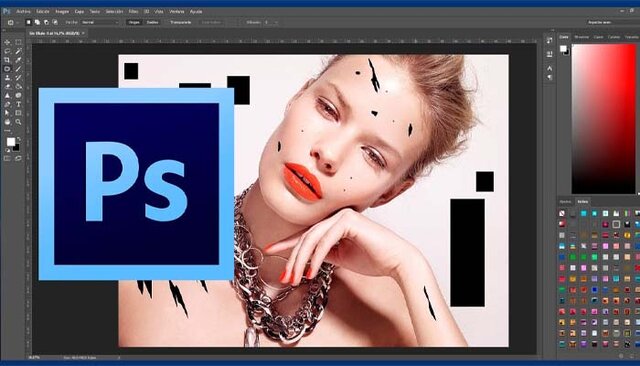Click Color panel foreground swatch
This screenshot has height=366, width=640.
click(x=563, y=49)
